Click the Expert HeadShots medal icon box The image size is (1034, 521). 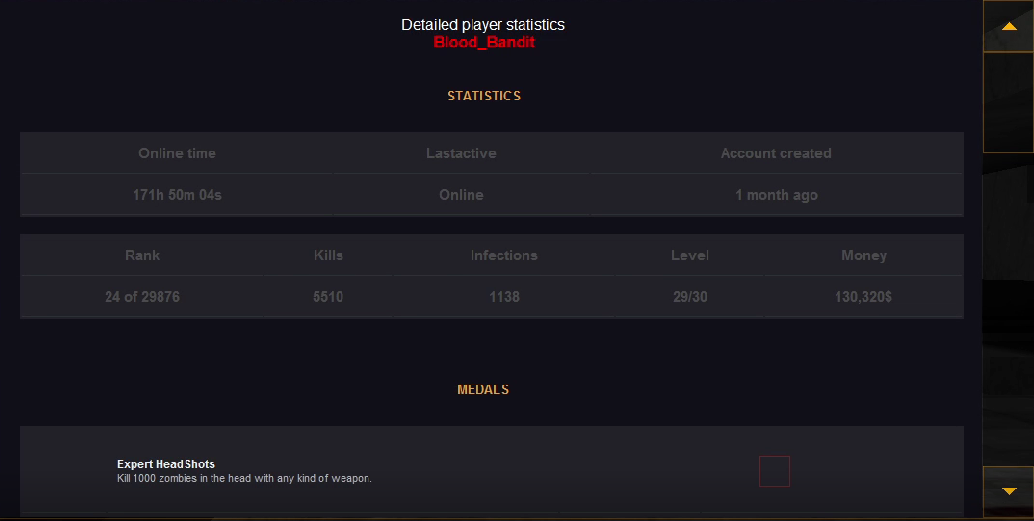(x=774, y=471)
